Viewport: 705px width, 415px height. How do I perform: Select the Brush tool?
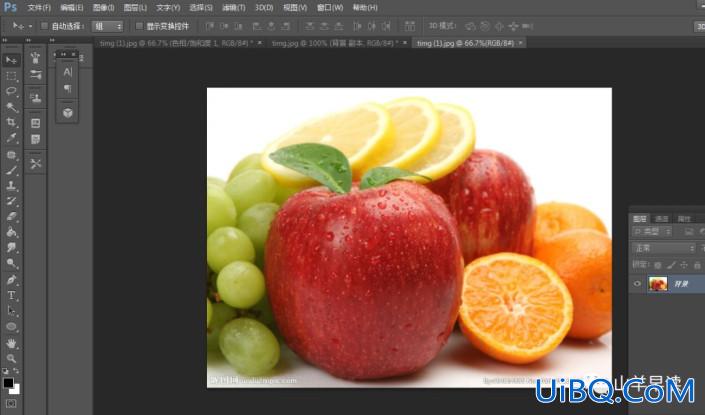click(11, 171)
